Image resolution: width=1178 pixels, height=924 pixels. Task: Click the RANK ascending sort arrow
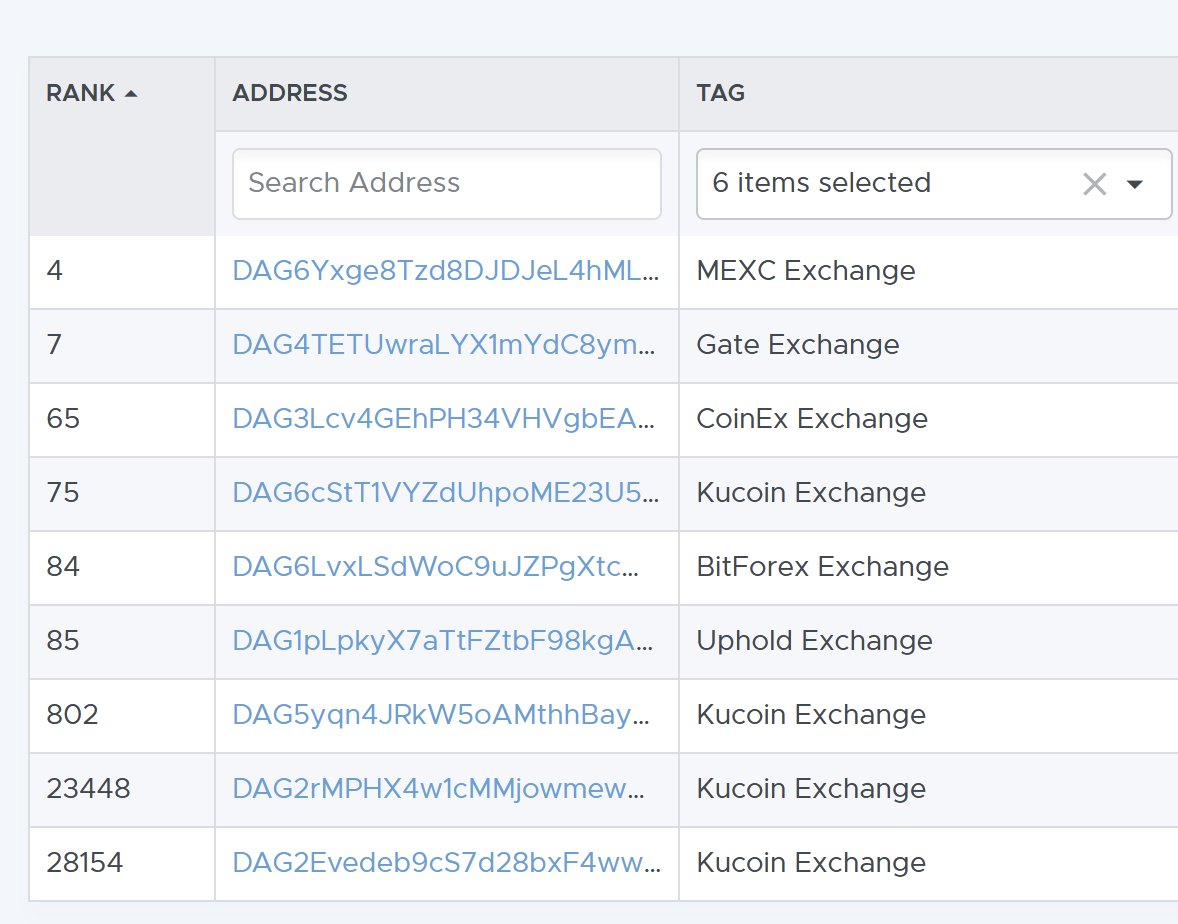coord(131,94)
